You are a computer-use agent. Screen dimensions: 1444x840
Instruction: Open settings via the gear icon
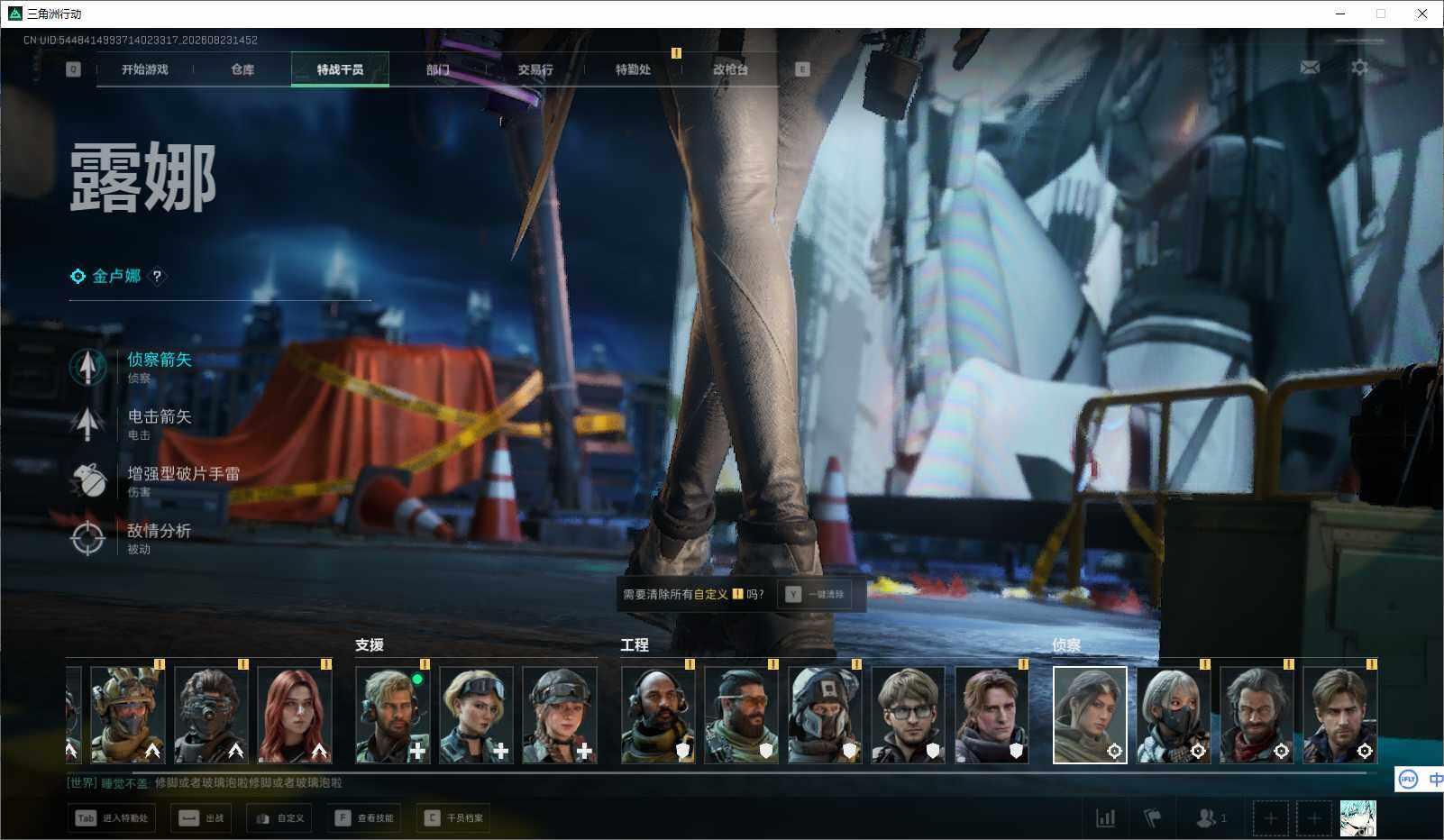[1359, 68]
